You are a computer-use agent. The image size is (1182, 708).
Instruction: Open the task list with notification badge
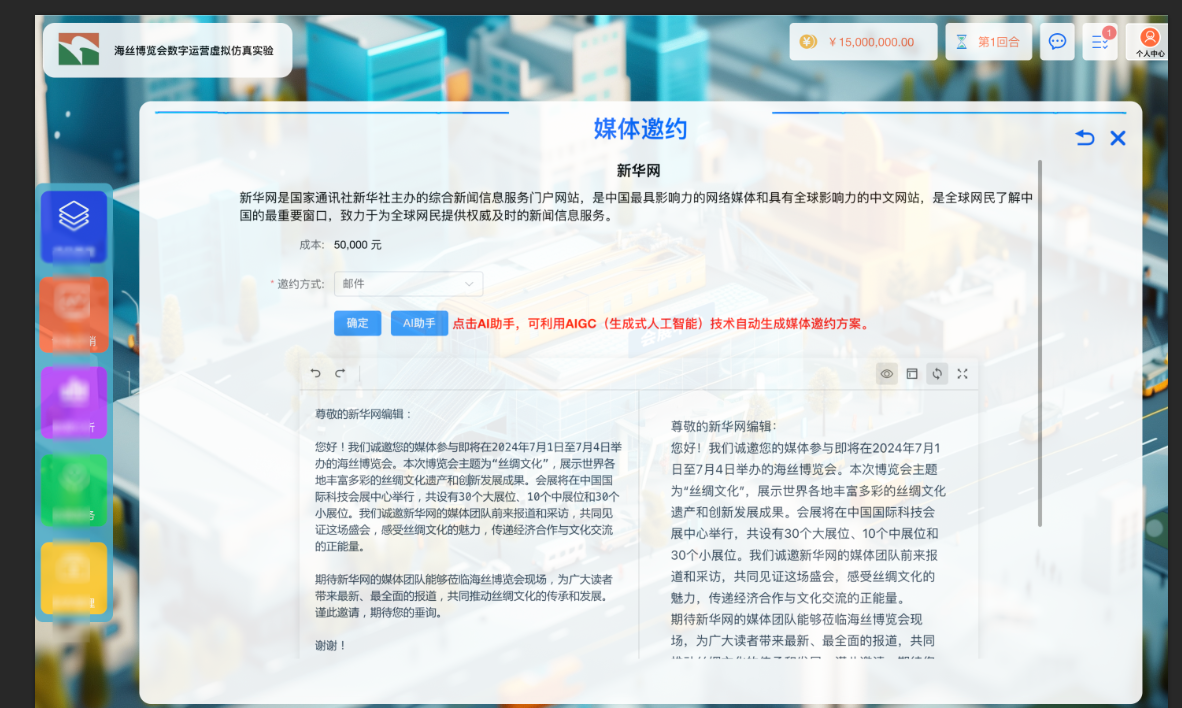[x=1100, y=41]
